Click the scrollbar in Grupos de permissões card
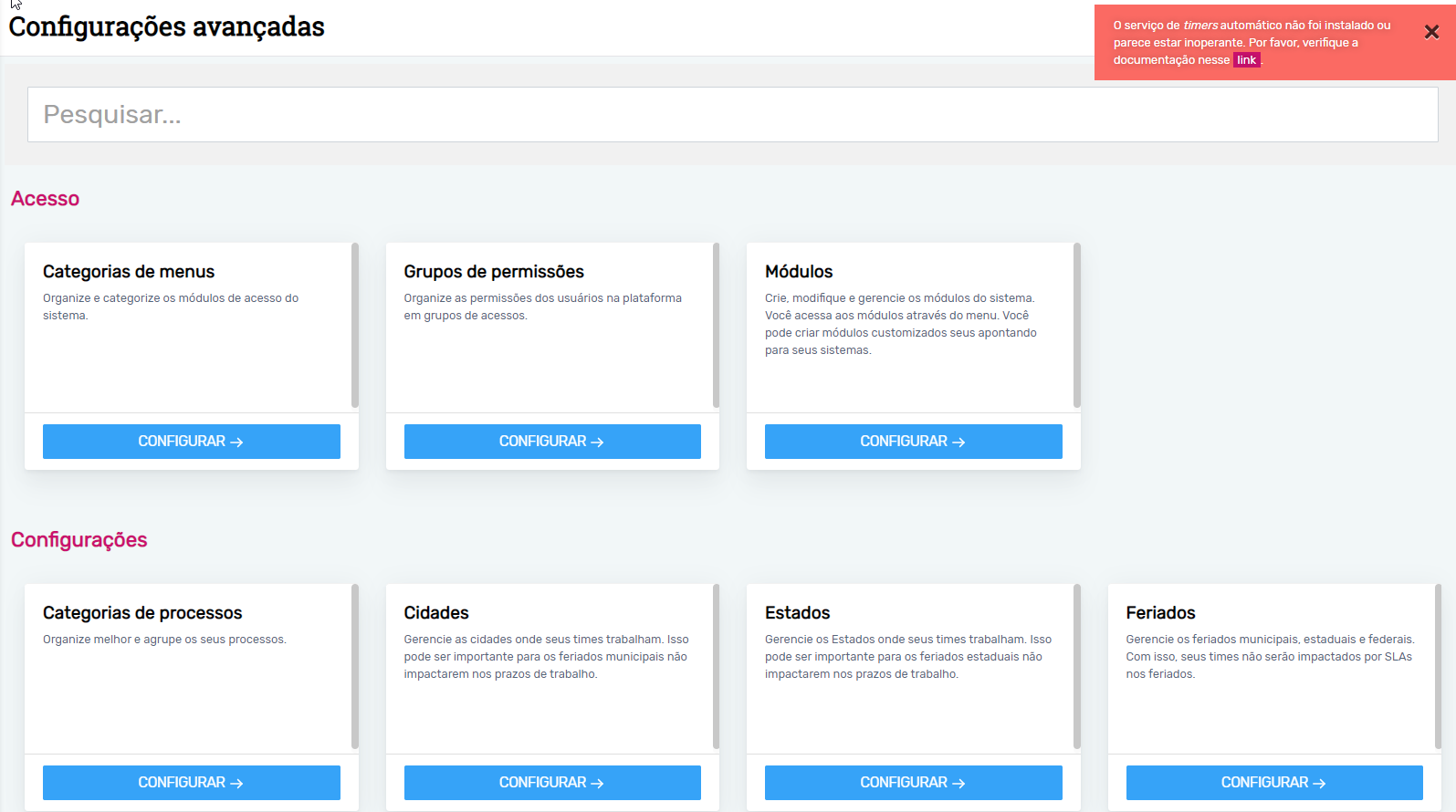This screenshot has height=812, width=1456. tap(716, 325)
